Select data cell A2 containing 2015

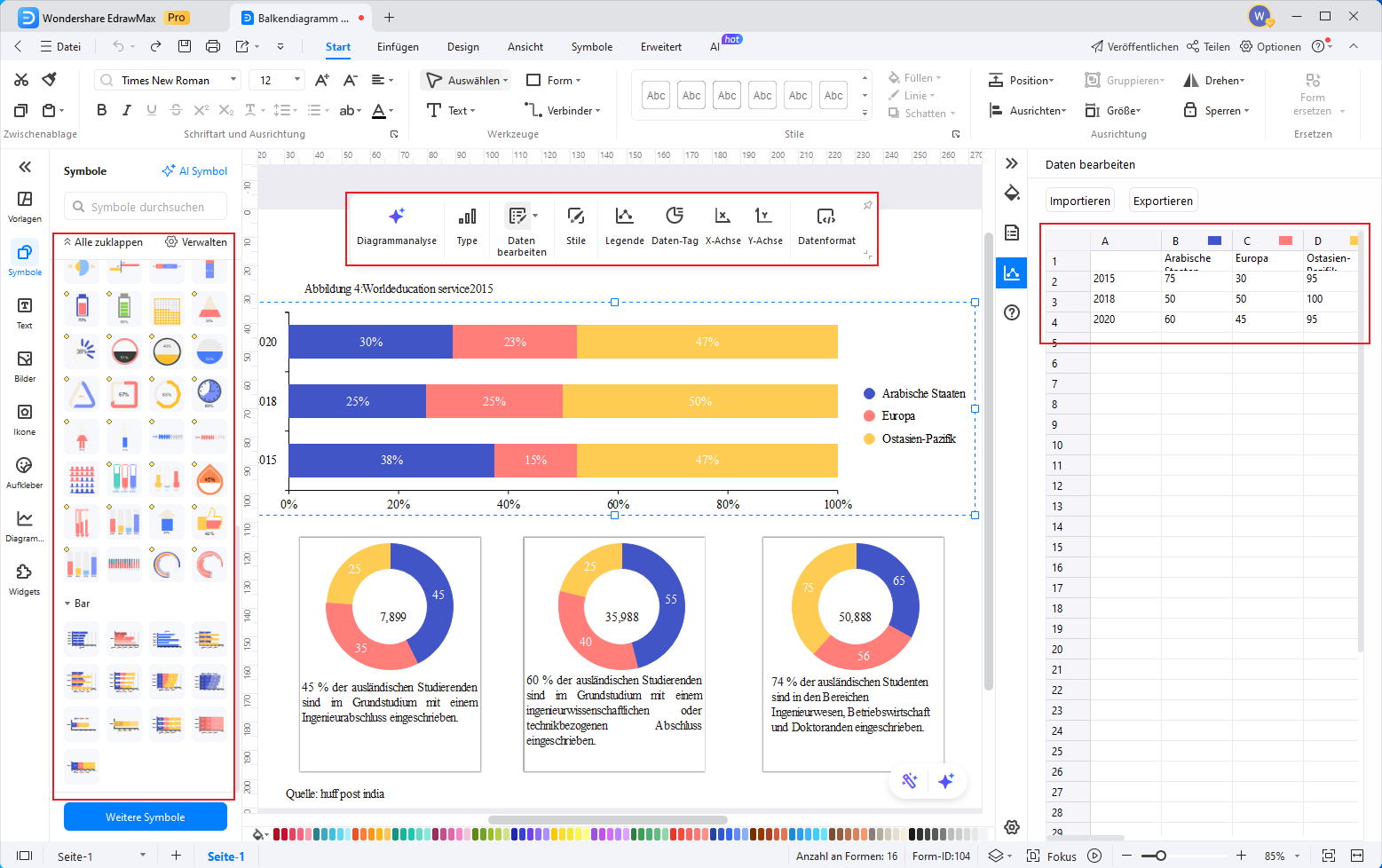point(1125,280)
